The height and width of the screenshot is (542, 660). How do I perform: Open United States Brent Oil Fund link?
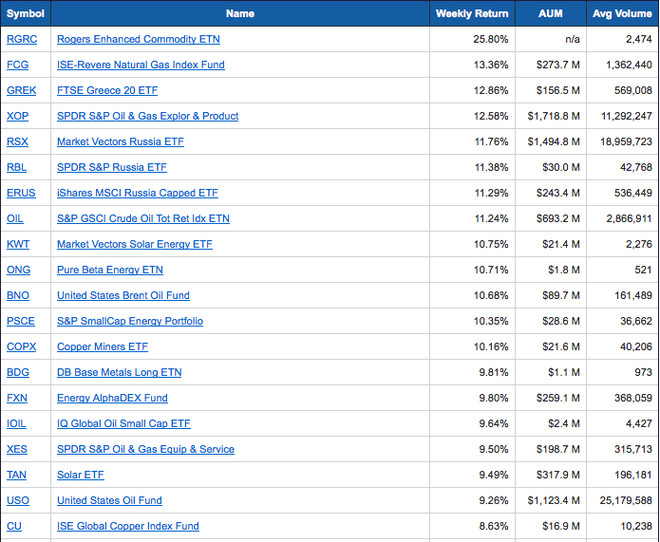(x=123, y=295)
